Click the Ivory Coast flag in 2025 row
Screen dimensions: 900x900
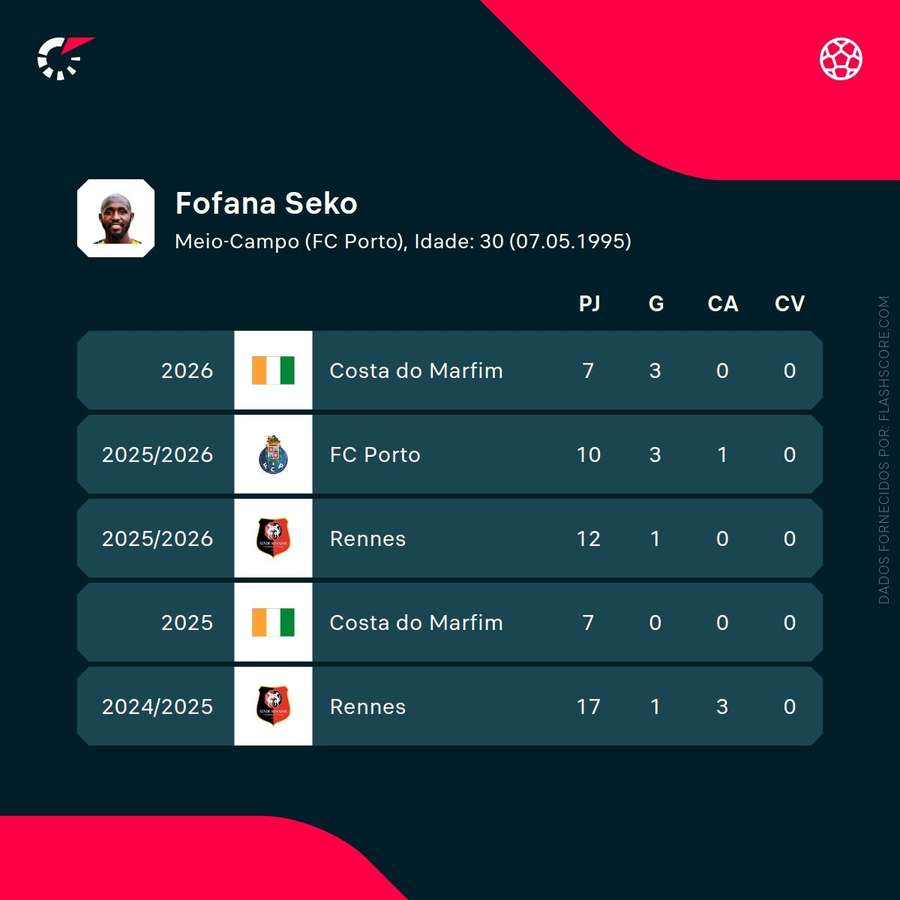tap(273, 622)
